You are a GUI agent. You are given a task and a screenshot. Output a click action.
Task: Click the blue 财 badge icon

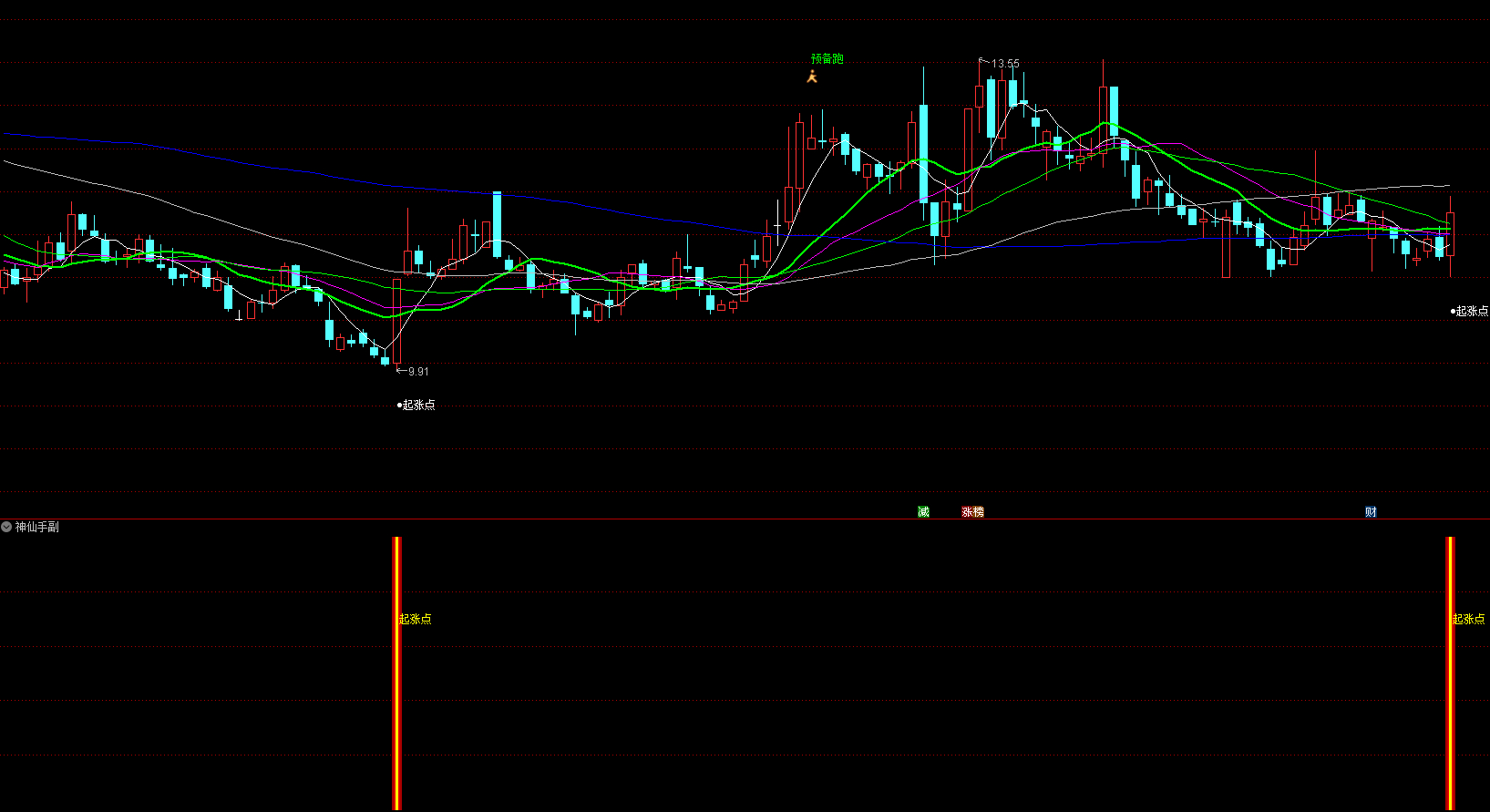[1371, 512]
